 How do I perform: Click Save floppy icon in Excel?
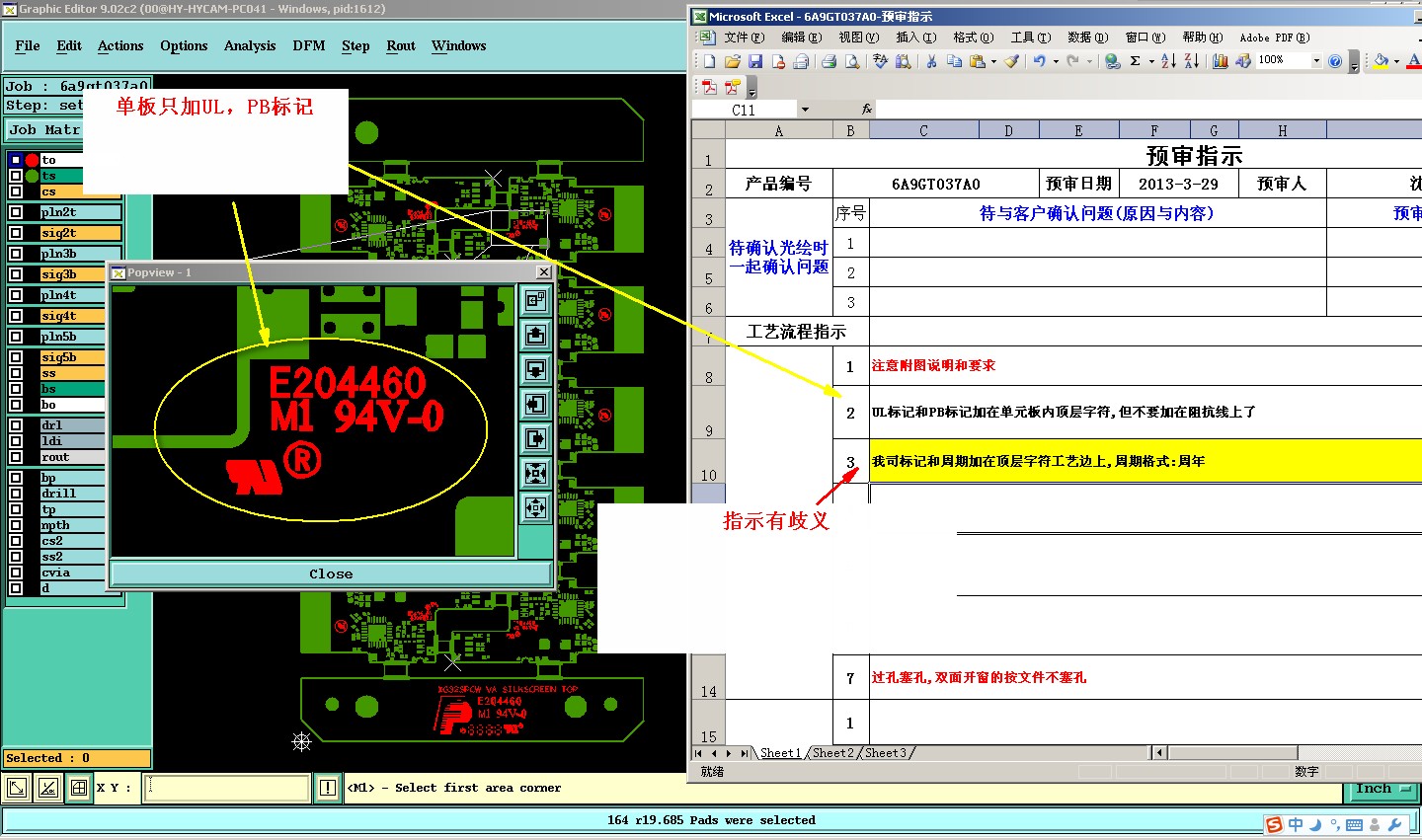point(755,61)
